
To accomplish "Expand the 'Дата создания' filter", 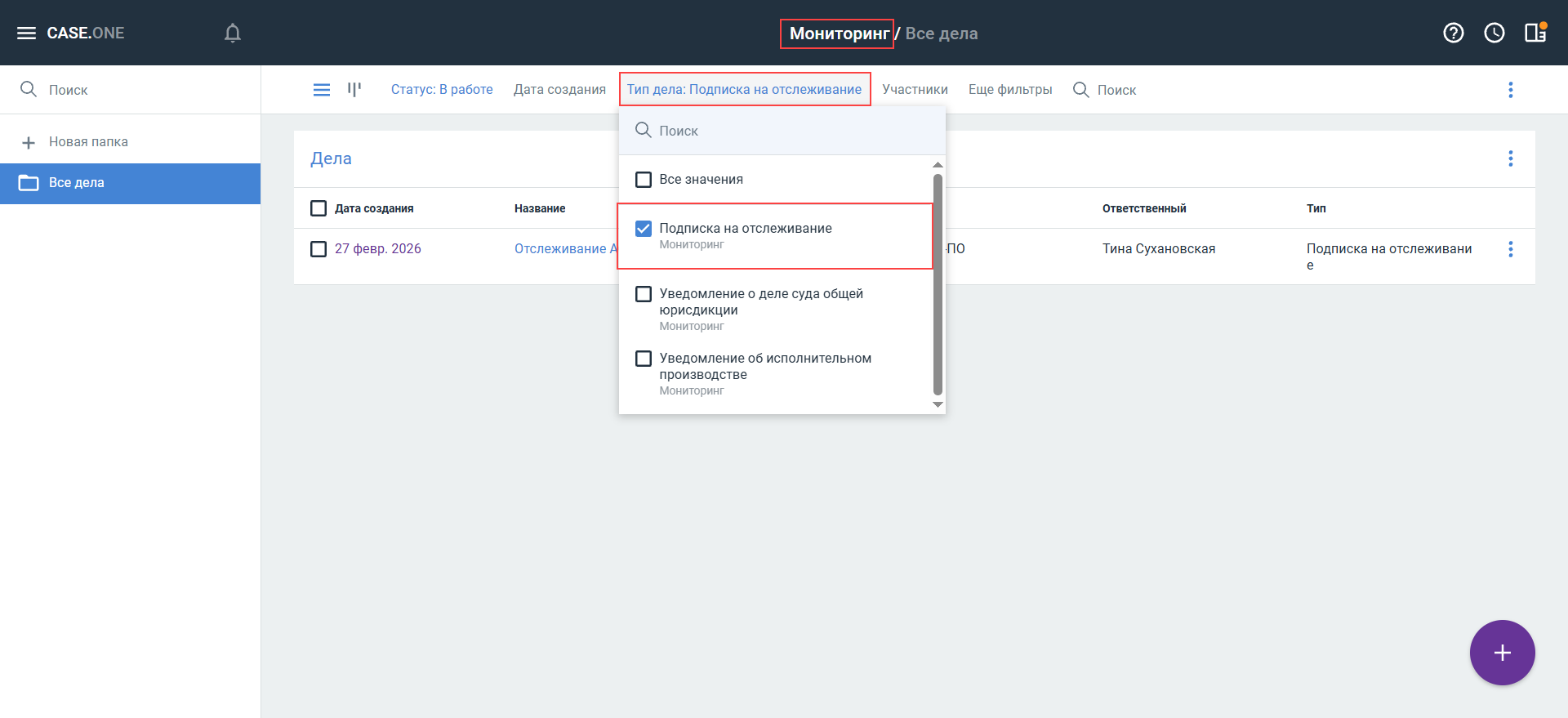I will point(559,90).
